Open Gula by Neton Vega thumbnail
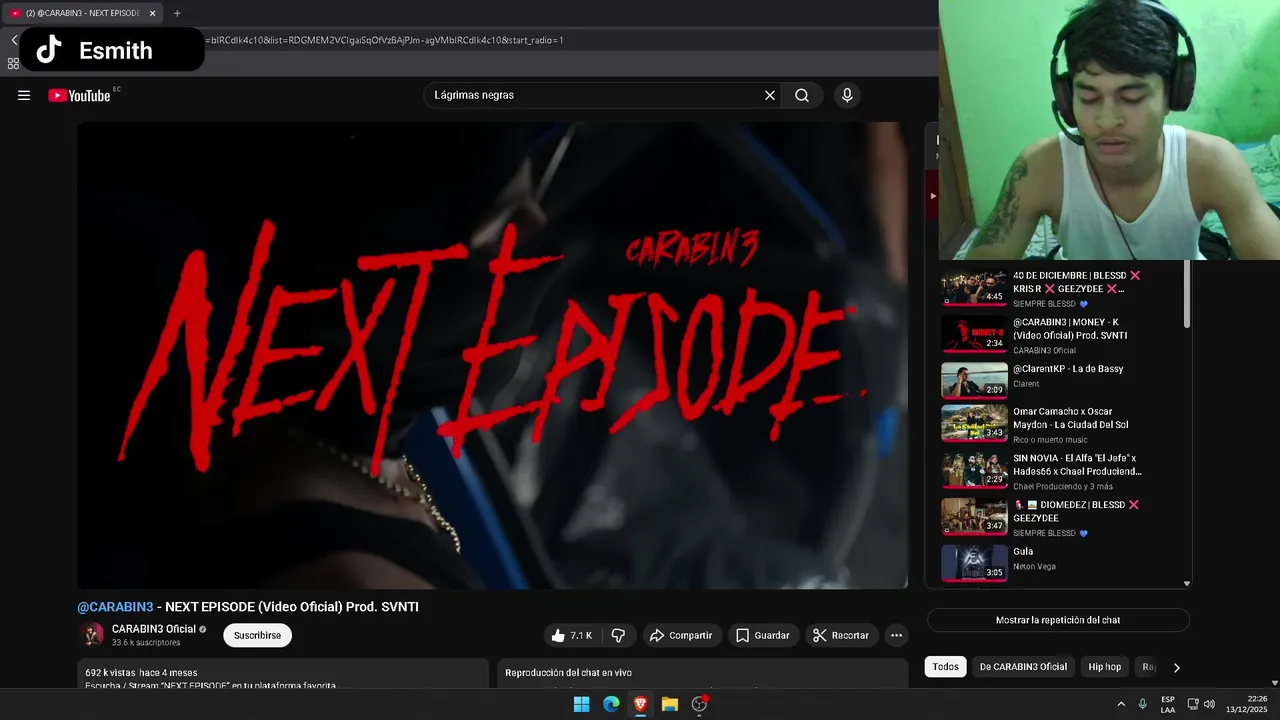This screenshot has height=720, width=1280. coord(974,563)
